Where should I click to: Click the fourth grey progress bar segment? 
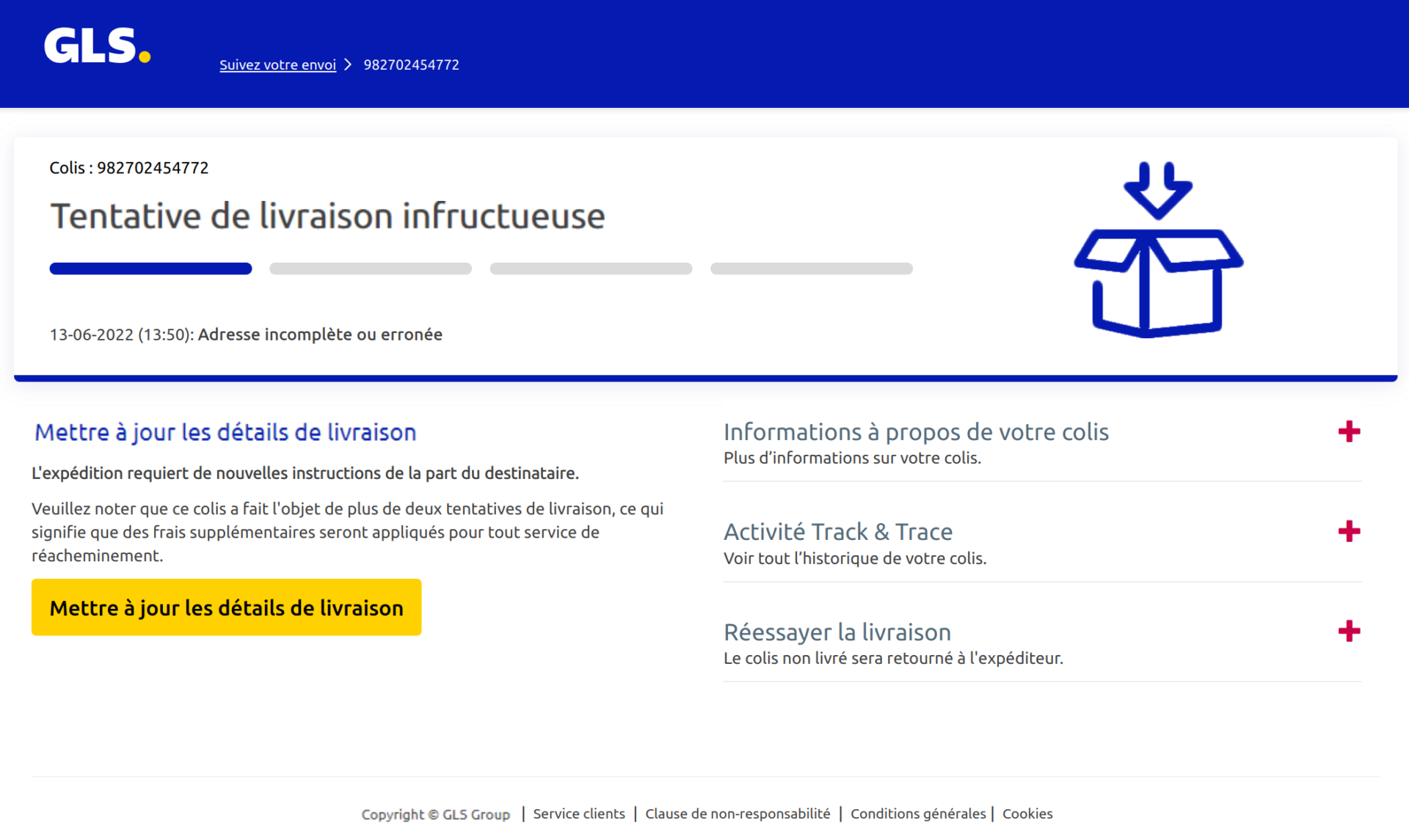pos(812,269)
